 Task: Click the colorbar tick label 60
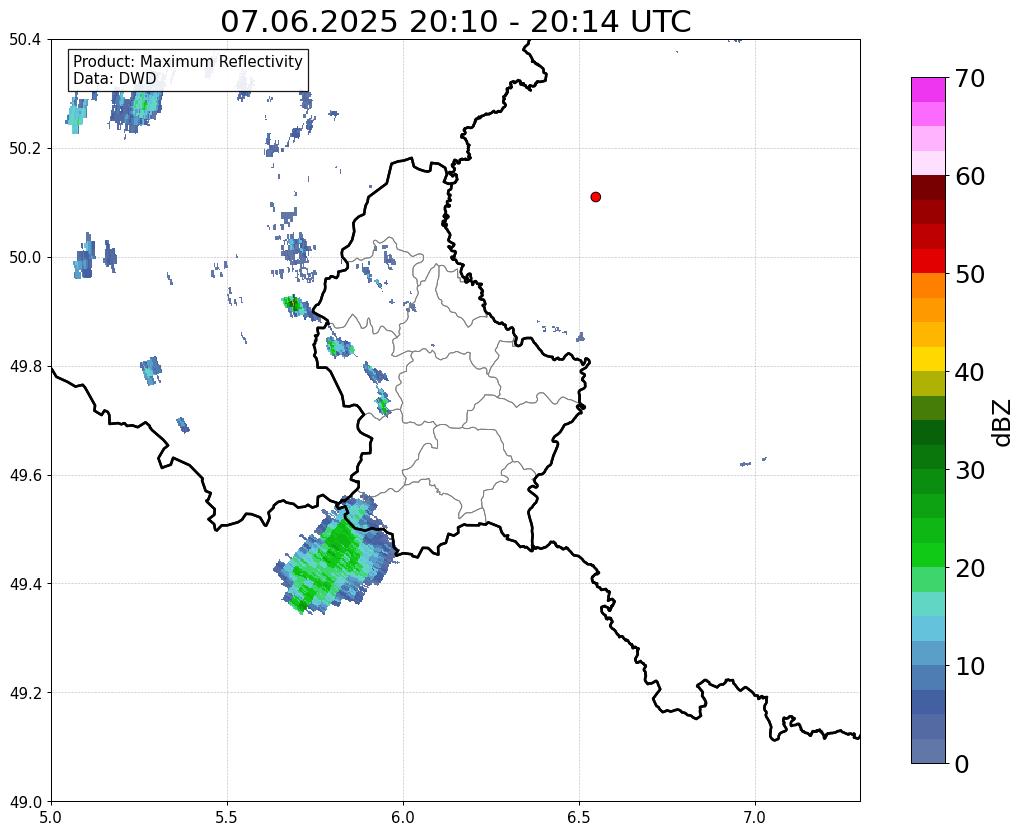970,176
